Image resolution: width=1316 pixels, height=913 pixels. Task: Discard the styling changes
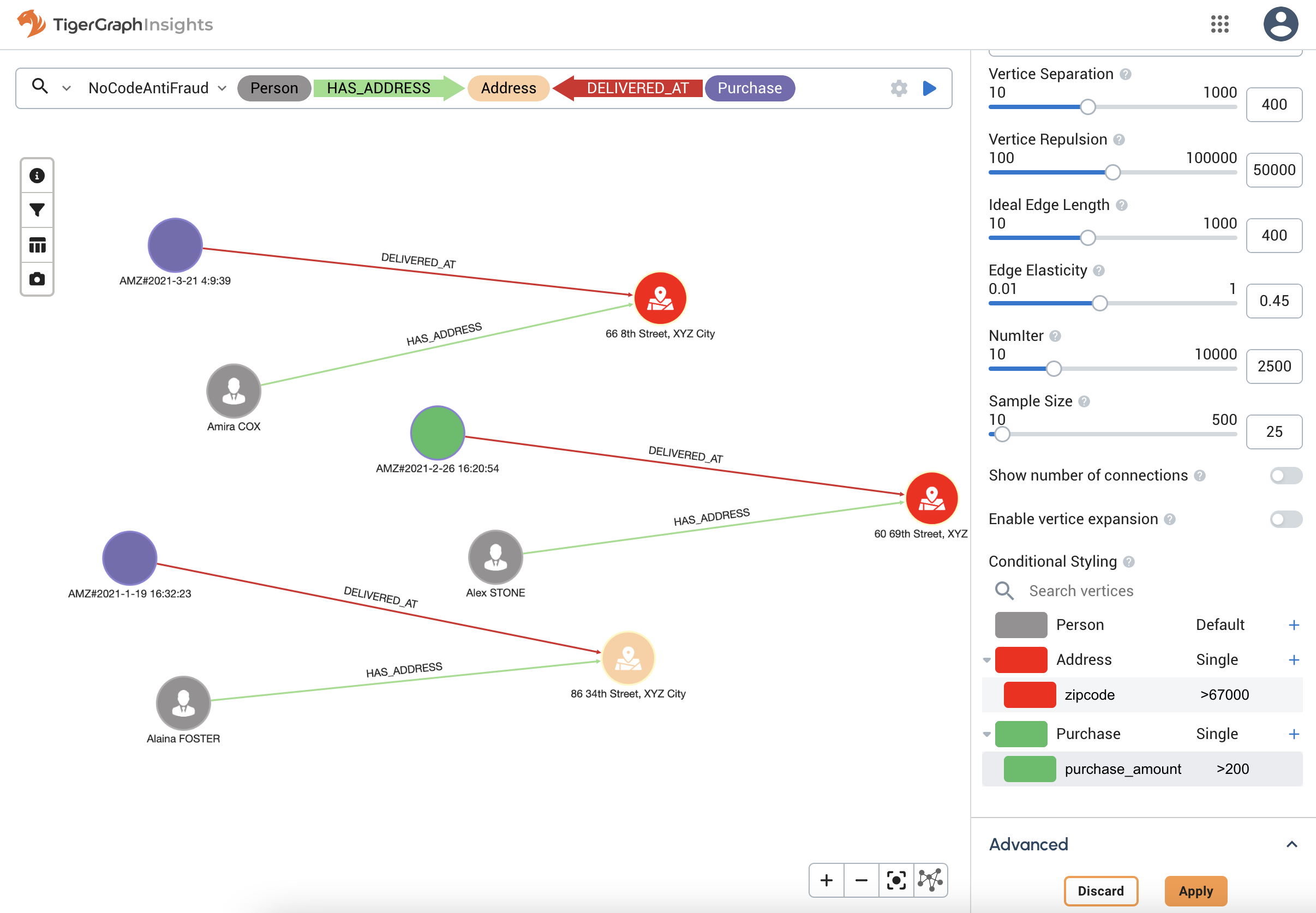pyautogui.click(x=1100, y=890)
